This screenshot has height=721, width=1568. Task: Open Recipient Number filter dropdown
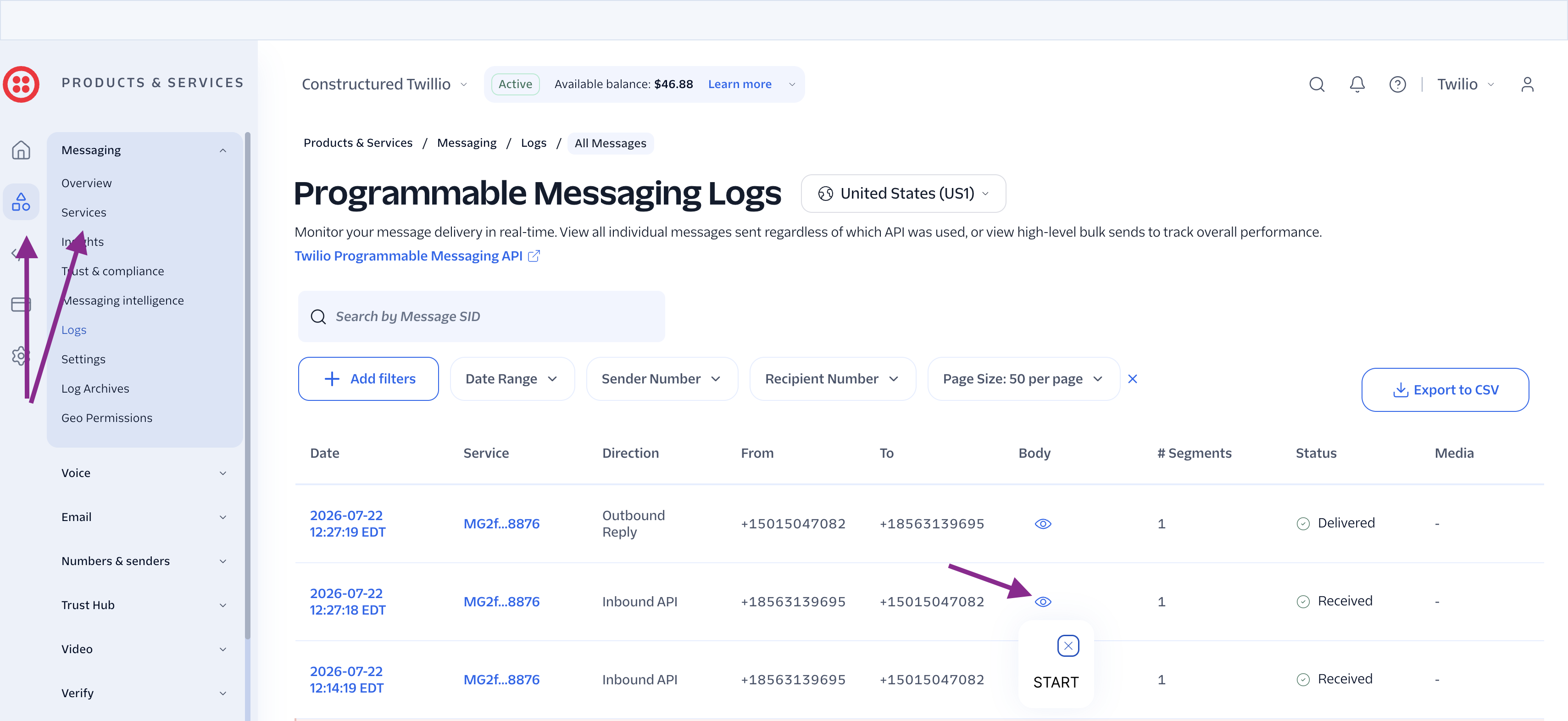coord(832,379)
